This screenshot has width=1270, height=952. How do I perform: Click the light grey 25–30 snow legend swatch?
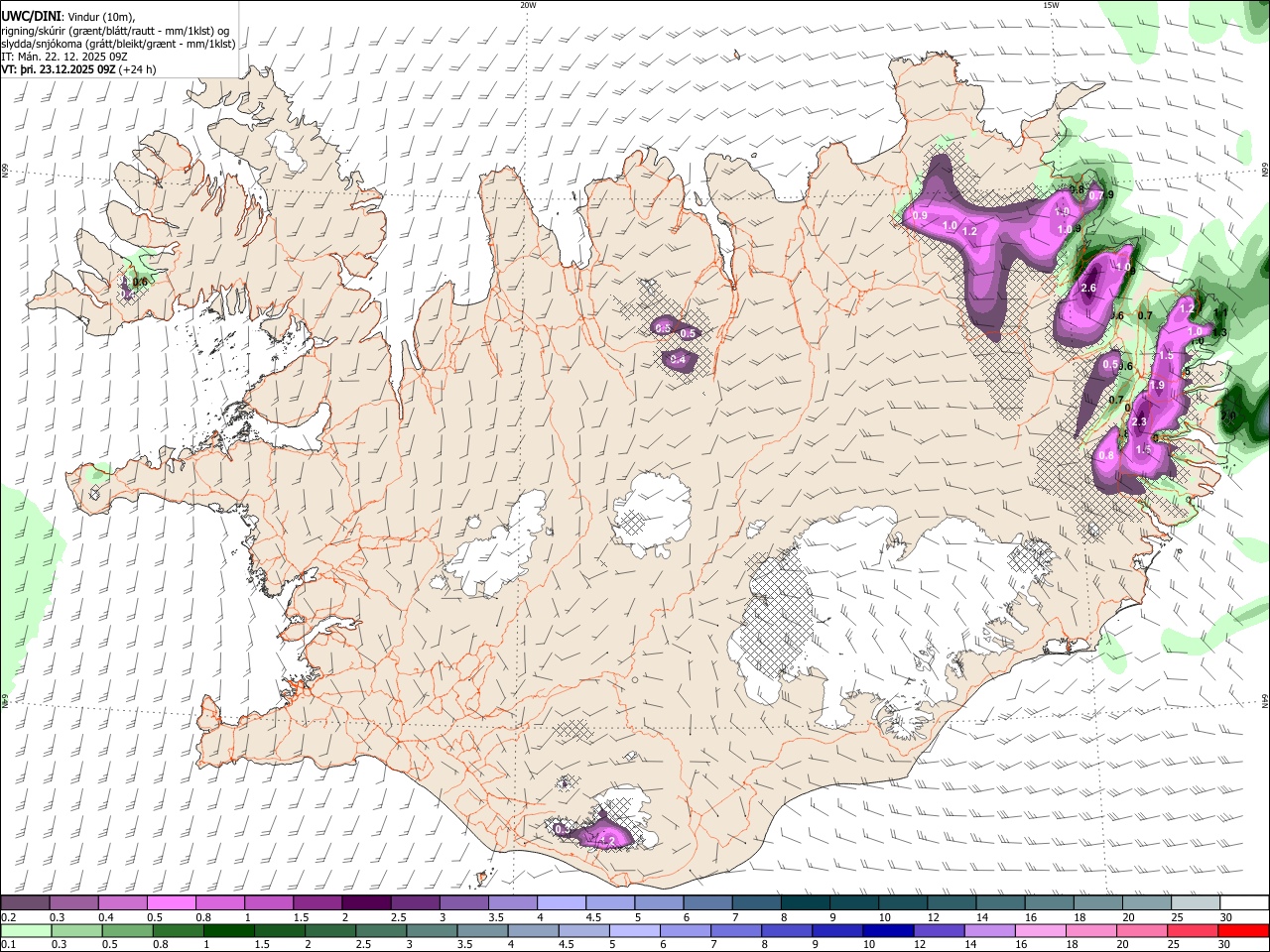click(x=1197, y=903)
